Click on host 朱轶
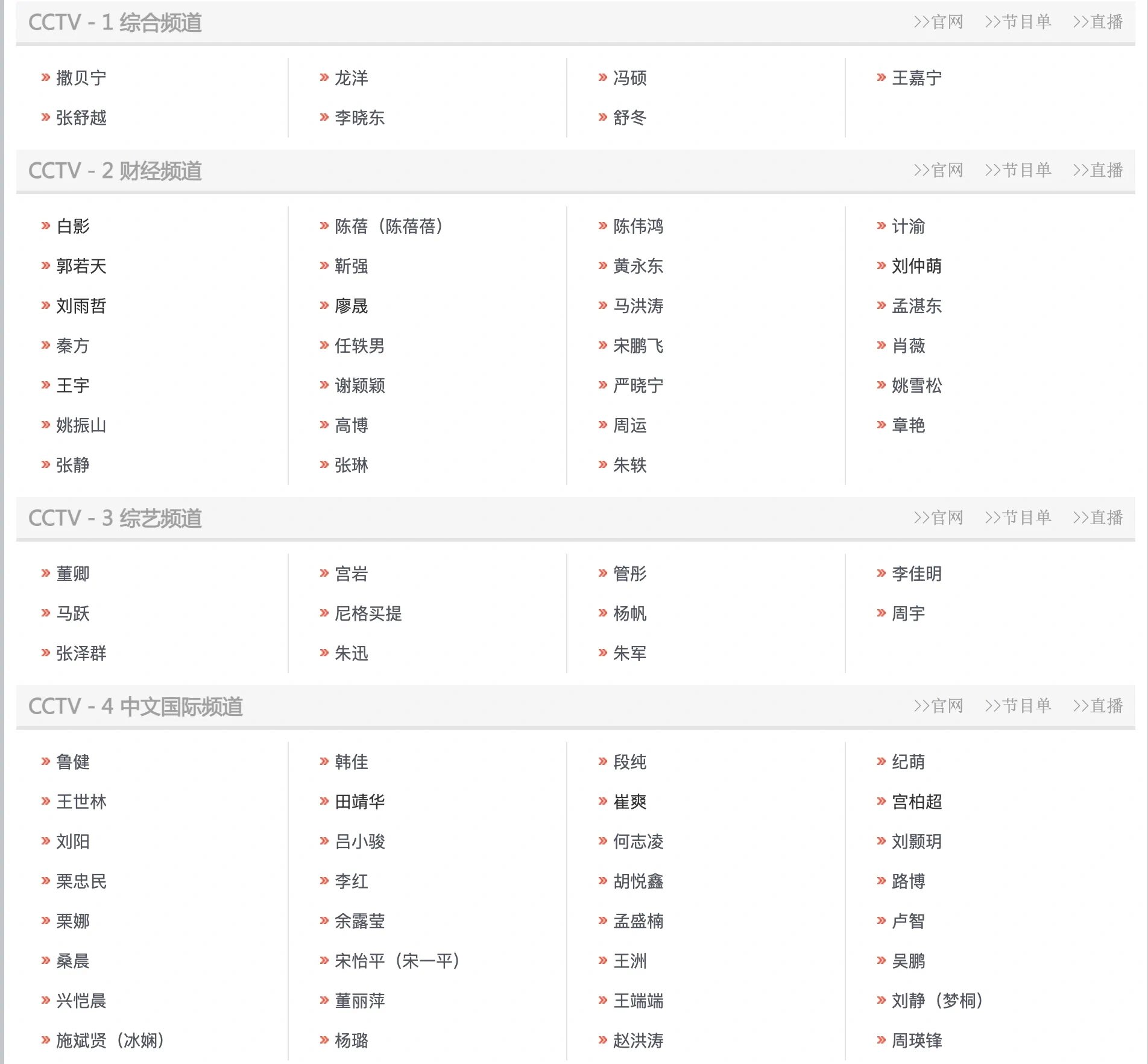This screenshot has height=1064, width=1148. click(630, 465)
